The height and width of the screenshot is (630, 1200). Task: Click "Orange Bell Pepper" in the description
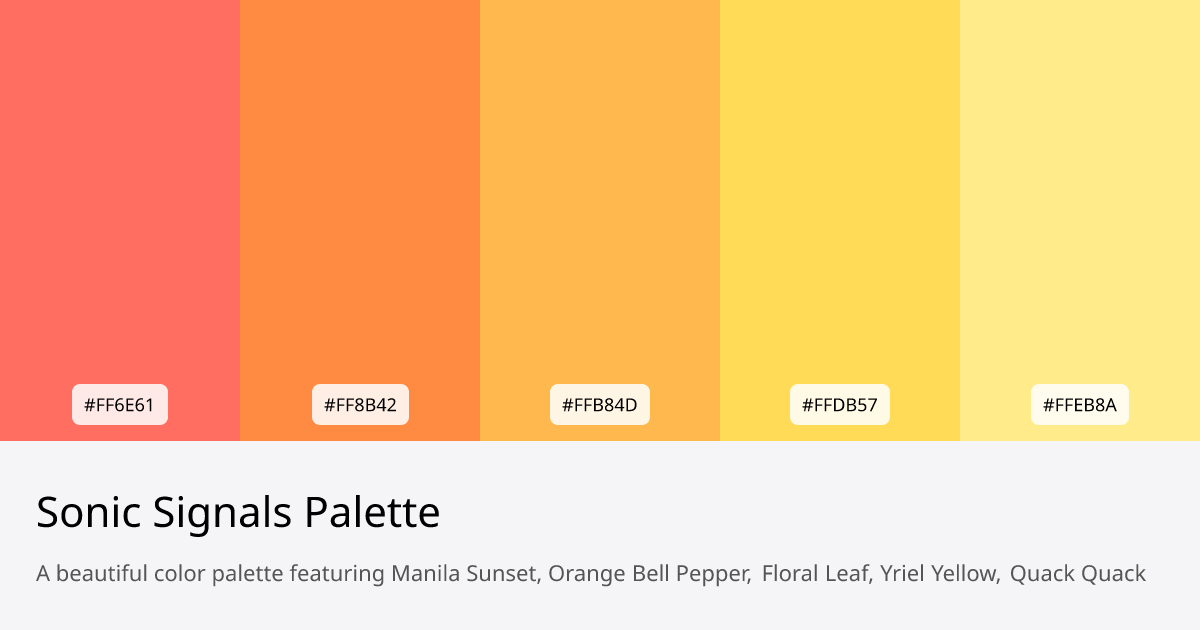tap(649, 574)
